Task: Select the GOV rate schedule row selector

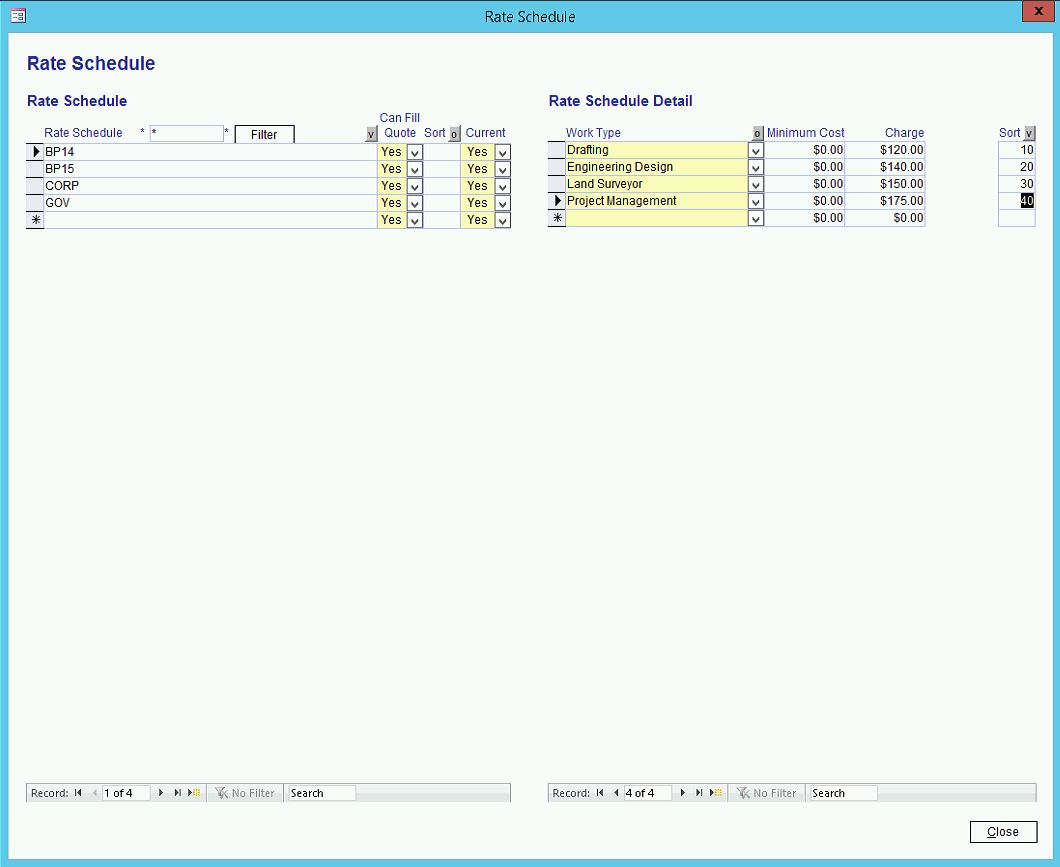Action: tap(35, 203)
